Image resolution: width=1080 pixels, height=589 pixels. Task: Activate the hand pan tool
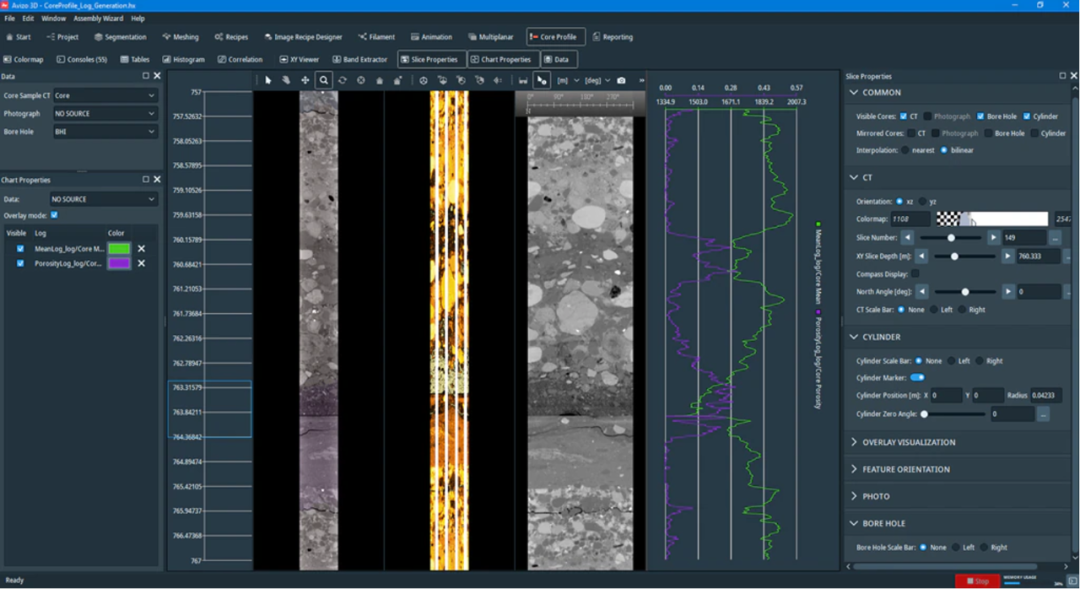click(x=286, y=80)
